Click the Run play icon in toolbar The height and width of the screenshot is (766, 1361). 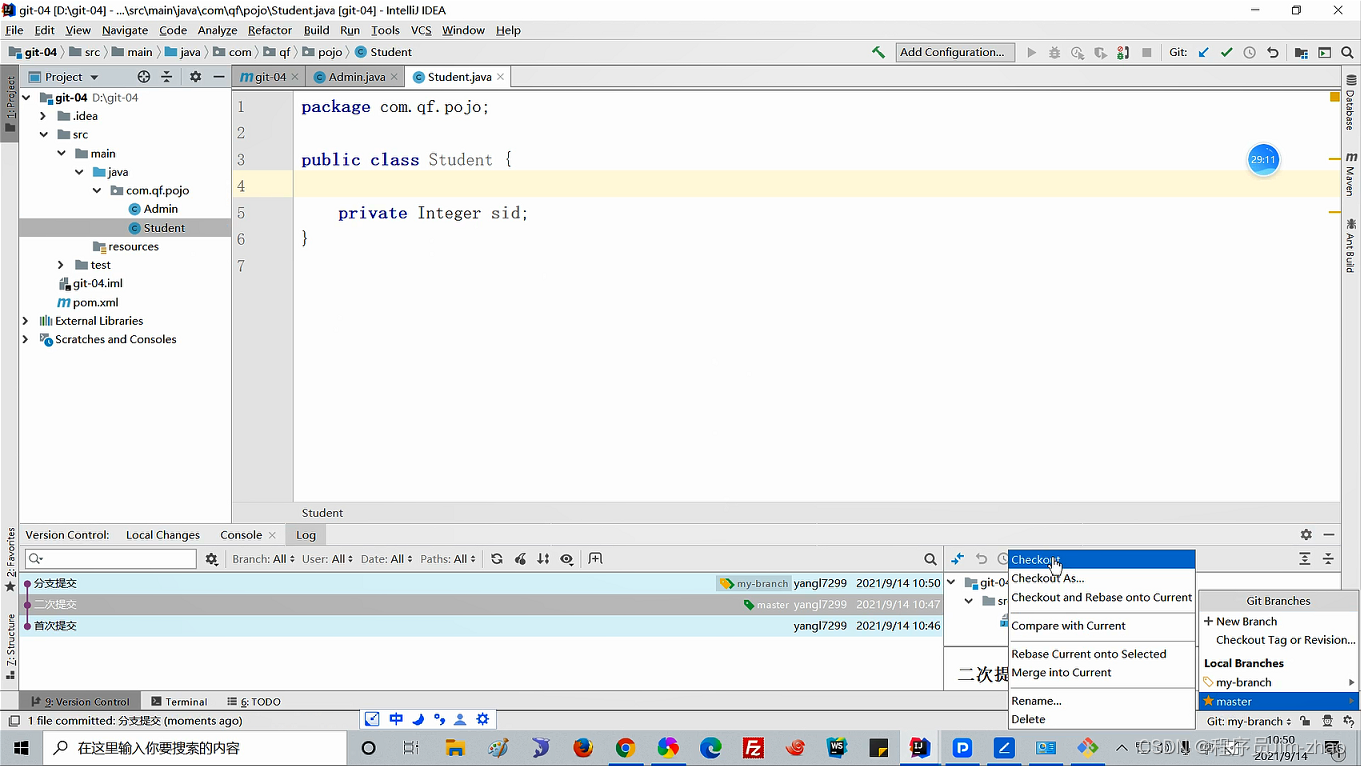pos(1031,52)
